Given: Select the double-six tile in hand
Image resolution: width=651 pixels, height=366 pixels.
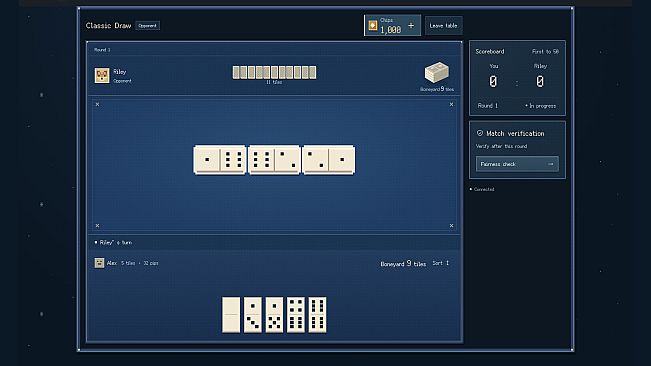Looking at the screenshot, I should [317, 315].
